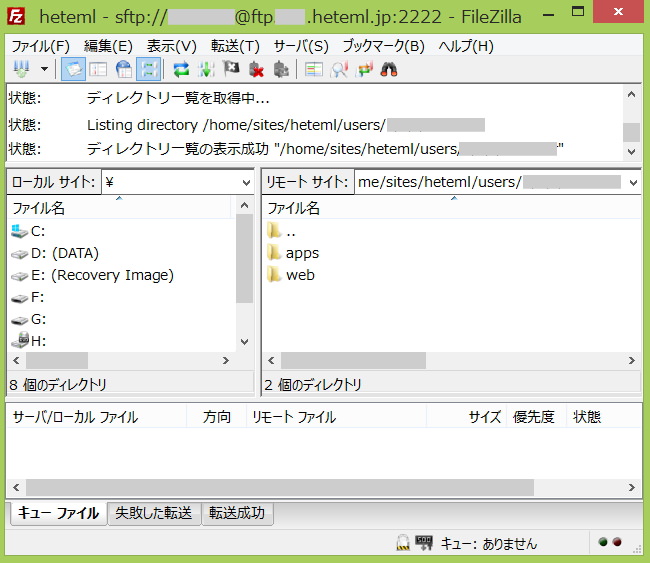Sort remote list by ファイル名 header
The image size is (650, 563).
point(452,208)
